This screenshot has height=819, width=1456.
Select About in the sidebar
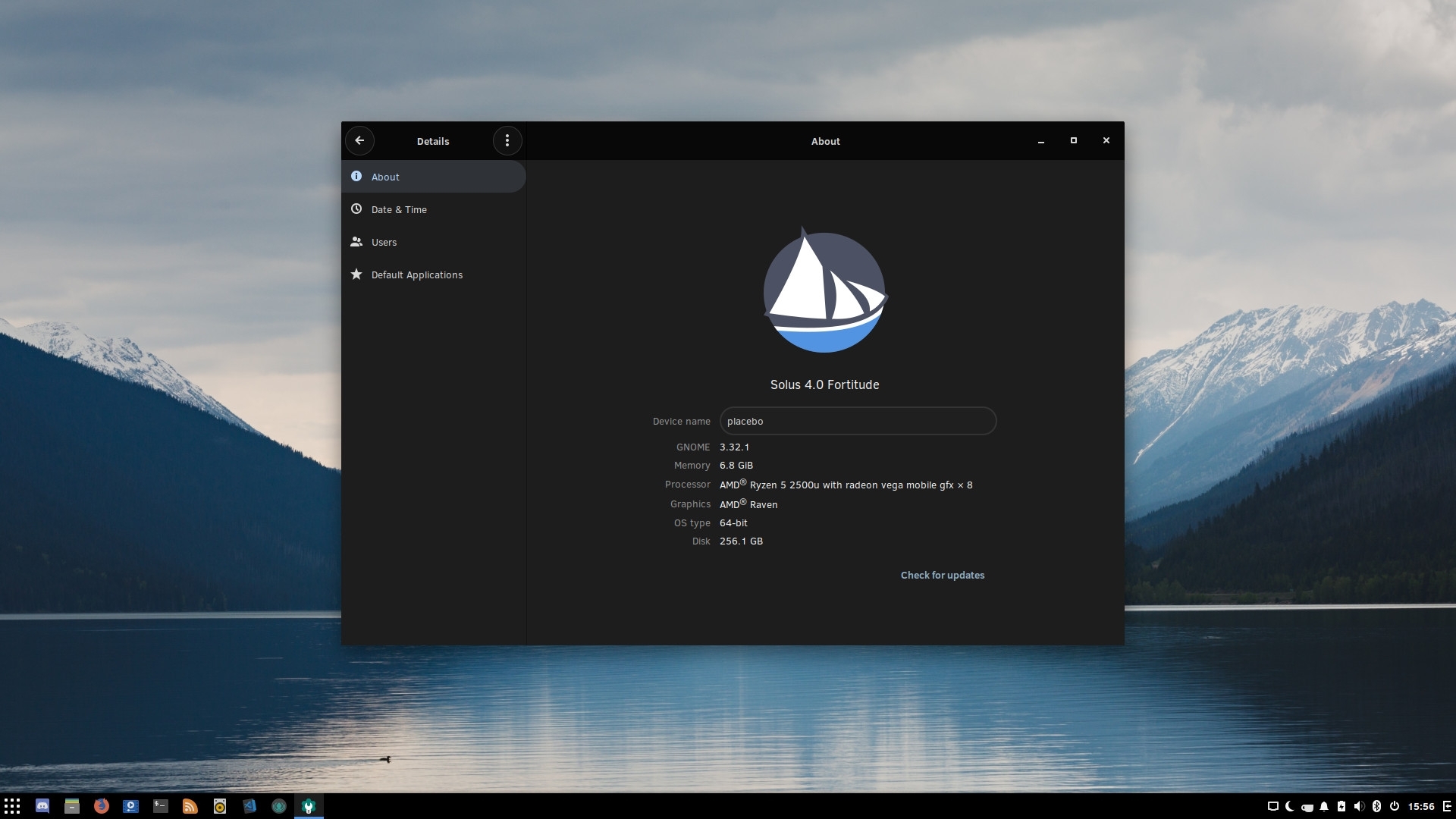433,177
